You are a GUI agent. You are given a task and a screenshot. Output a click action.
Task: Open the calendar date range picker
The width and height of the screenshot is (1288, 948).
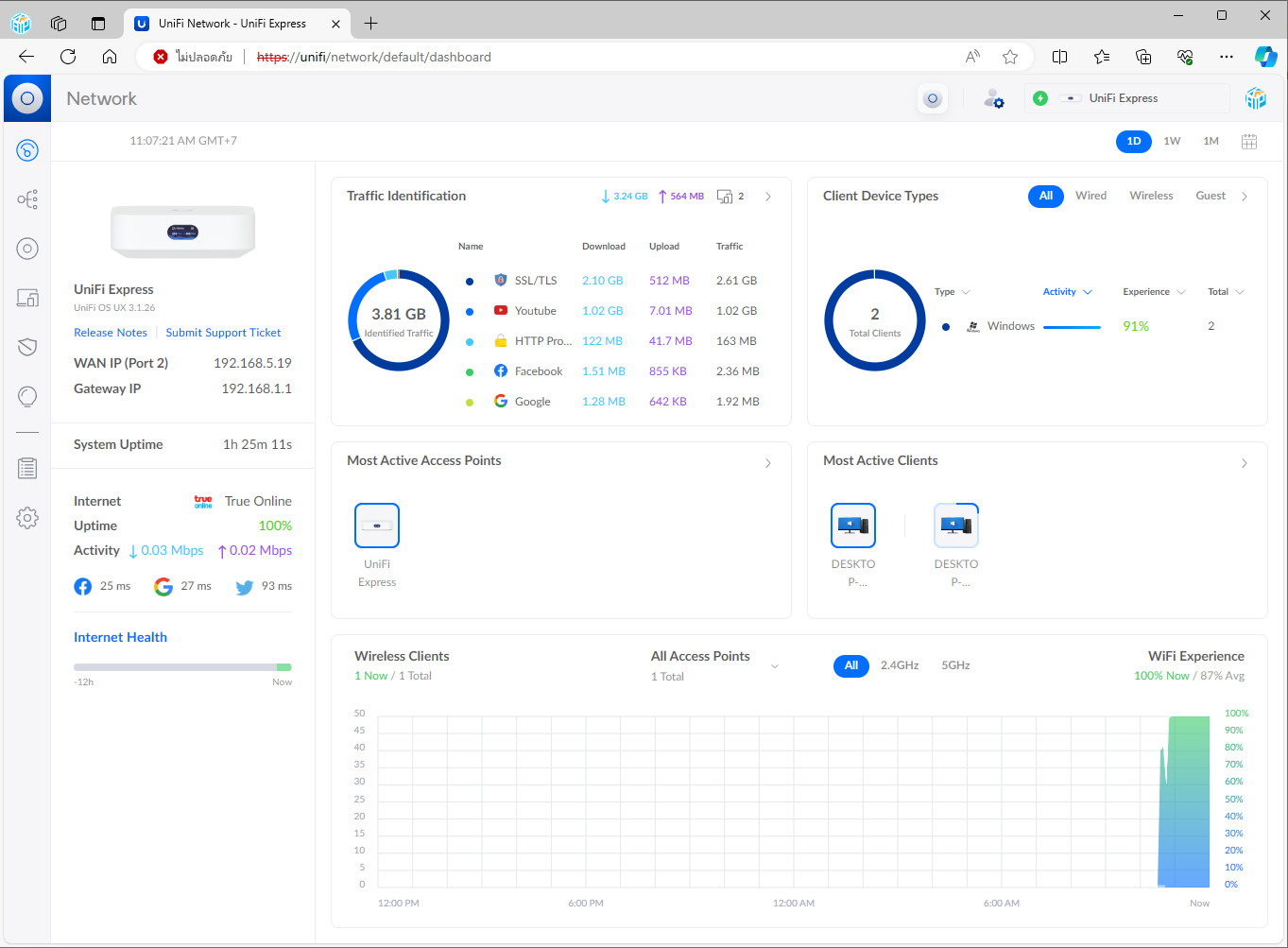coord(1249,142)
